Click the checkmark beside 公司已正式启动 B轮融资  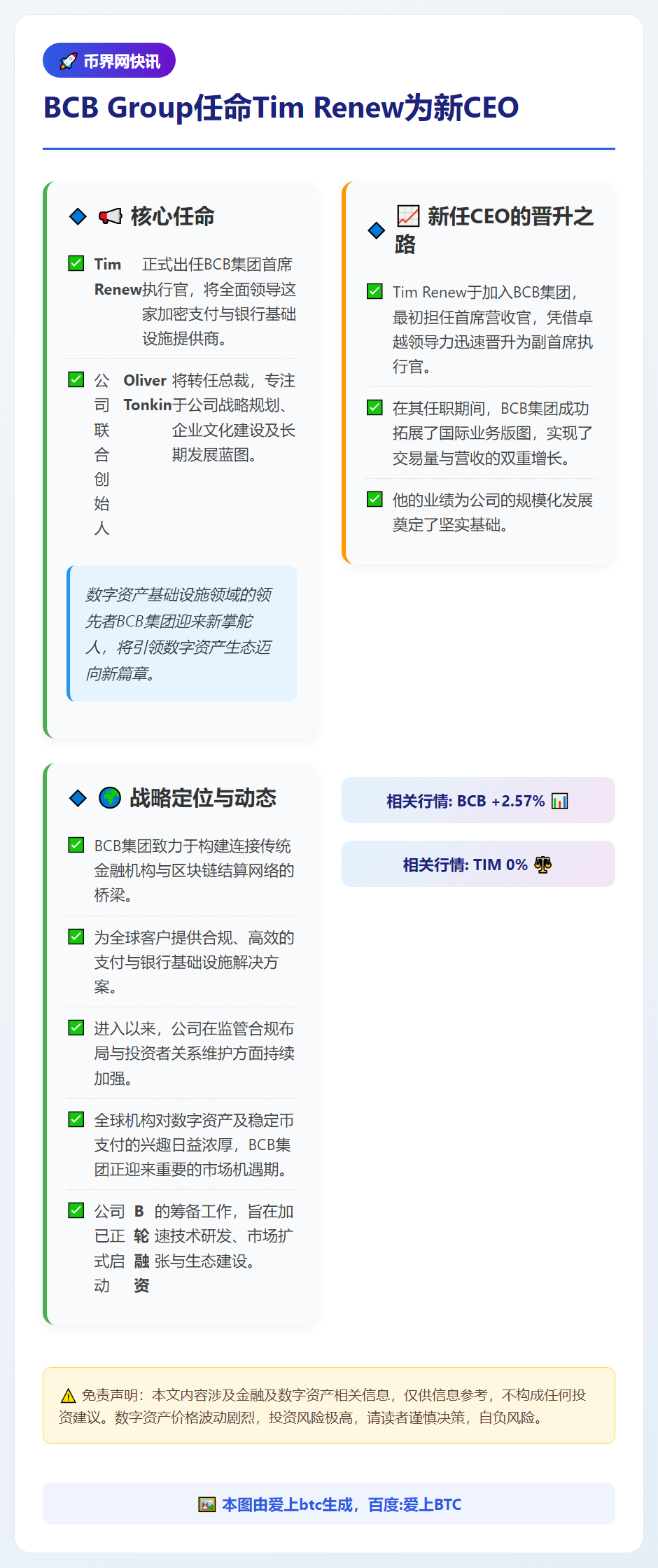coord(76,1210)
